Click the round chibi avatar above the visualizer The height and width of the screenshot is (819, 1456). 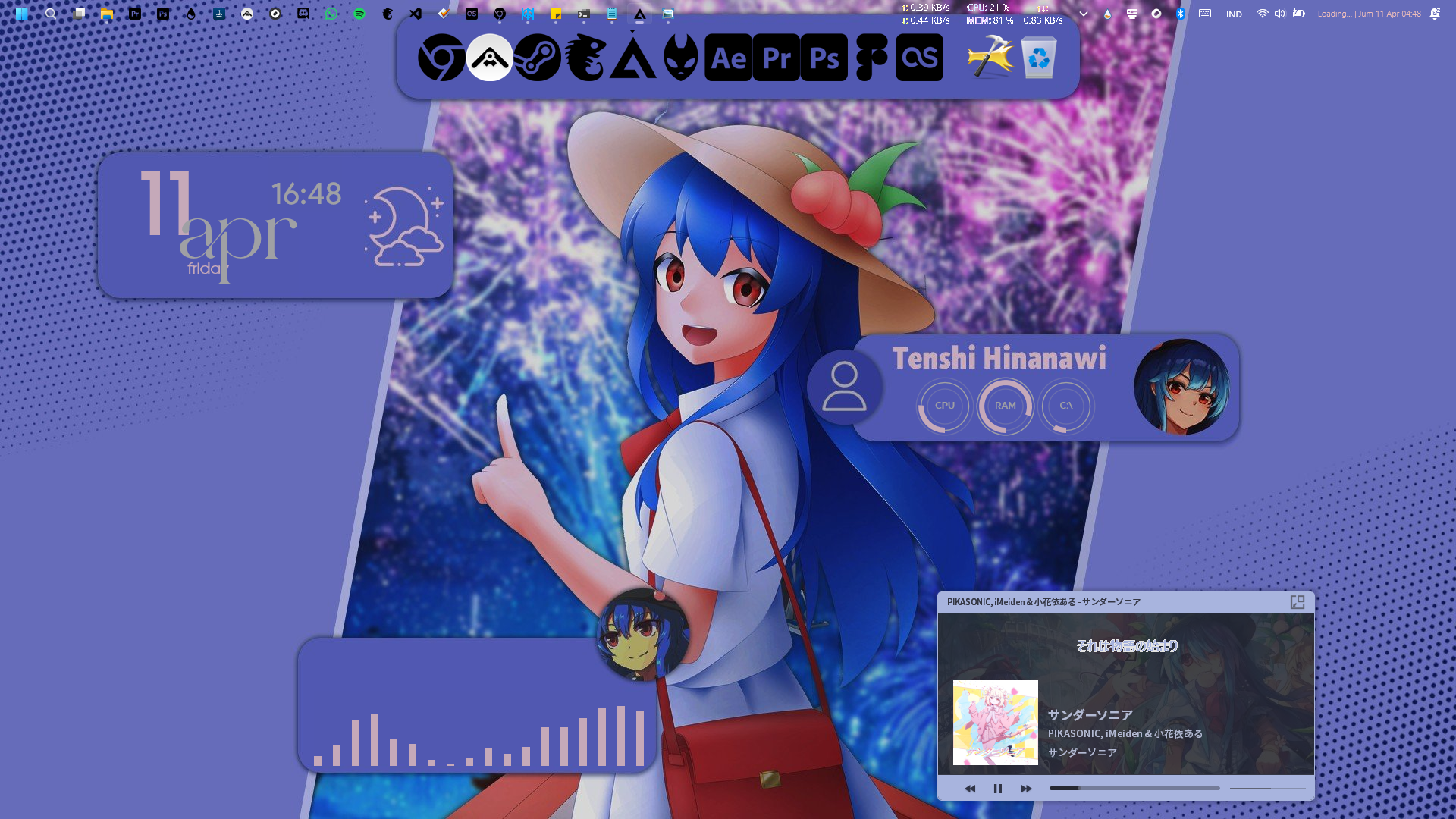[643, 635]
